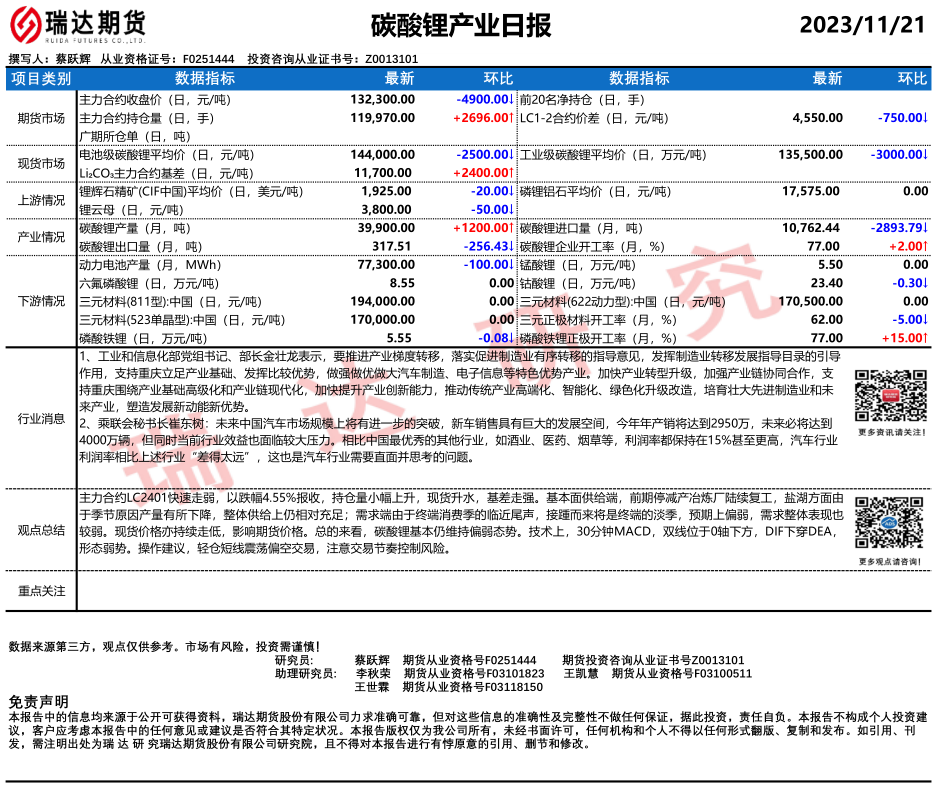Image resolution: width=936 pixels, height=787 pixels.
Task: Click the 重点关注 section label
Action: point(41,591)
